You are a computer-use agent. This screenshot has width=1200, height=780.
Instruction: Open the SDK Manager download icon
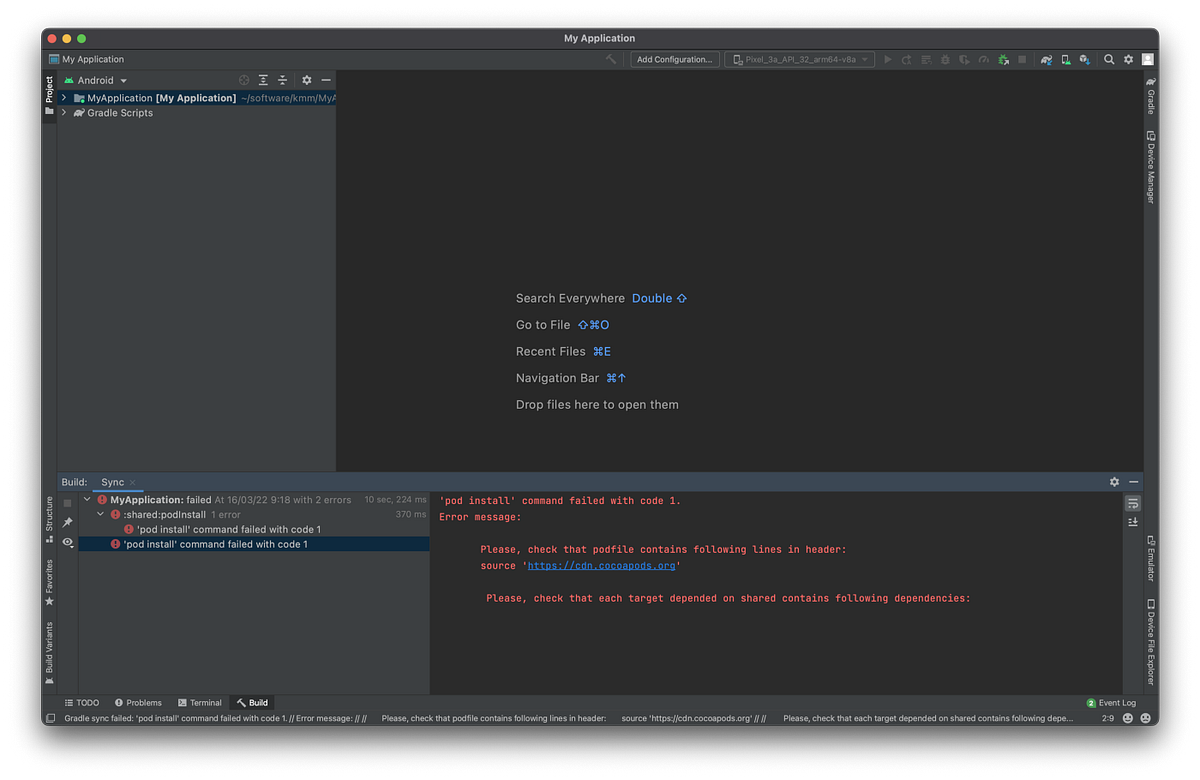1084,59
